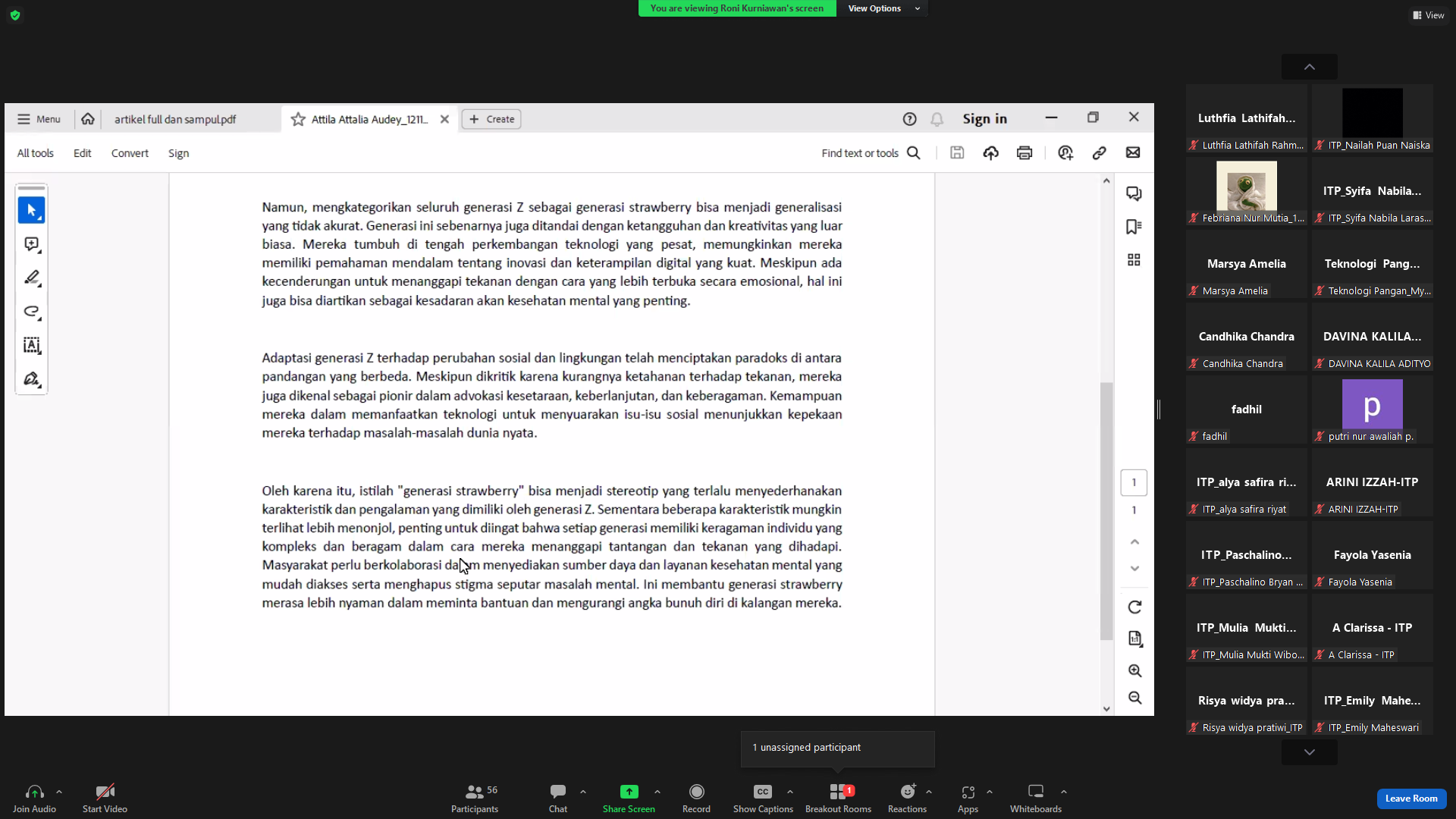Go to previous page arrow
Image resolution: width=1456 pixels, height=819 pixels.
click(x=1134, y=541)
